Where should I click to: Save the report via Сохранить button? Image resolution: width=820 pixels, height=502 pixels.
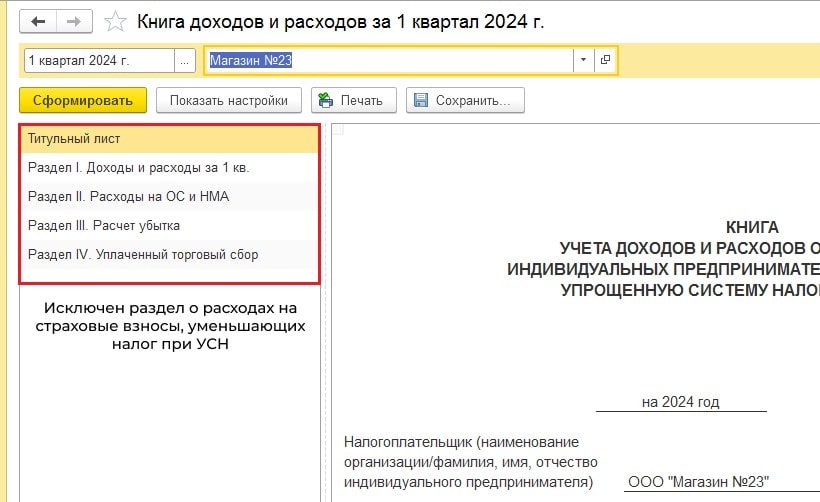[x=465, y=100]
